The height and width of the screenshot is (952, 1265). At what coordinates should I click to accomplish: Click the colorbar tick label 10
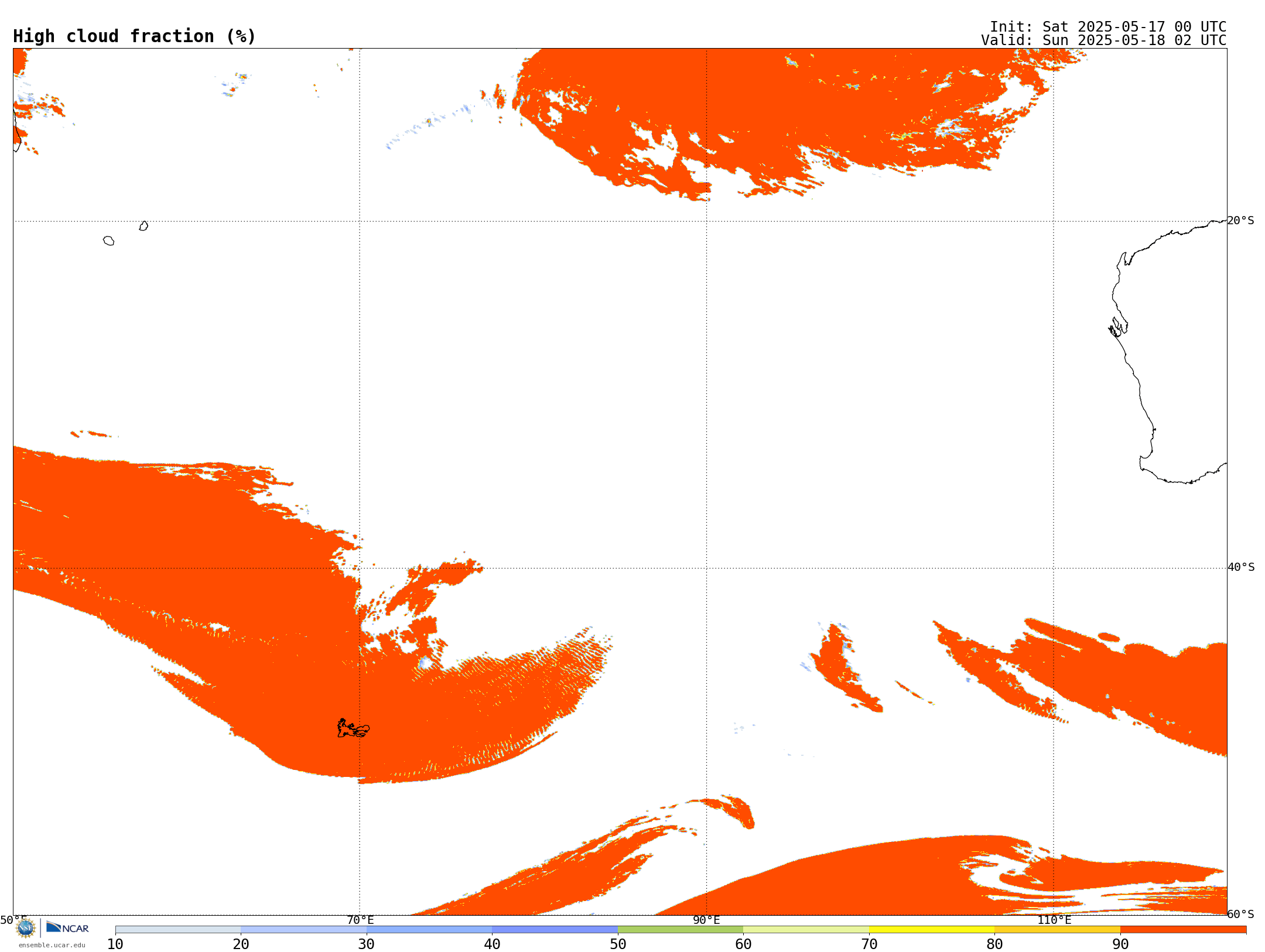pyautogui.click(x=115, y=944)
